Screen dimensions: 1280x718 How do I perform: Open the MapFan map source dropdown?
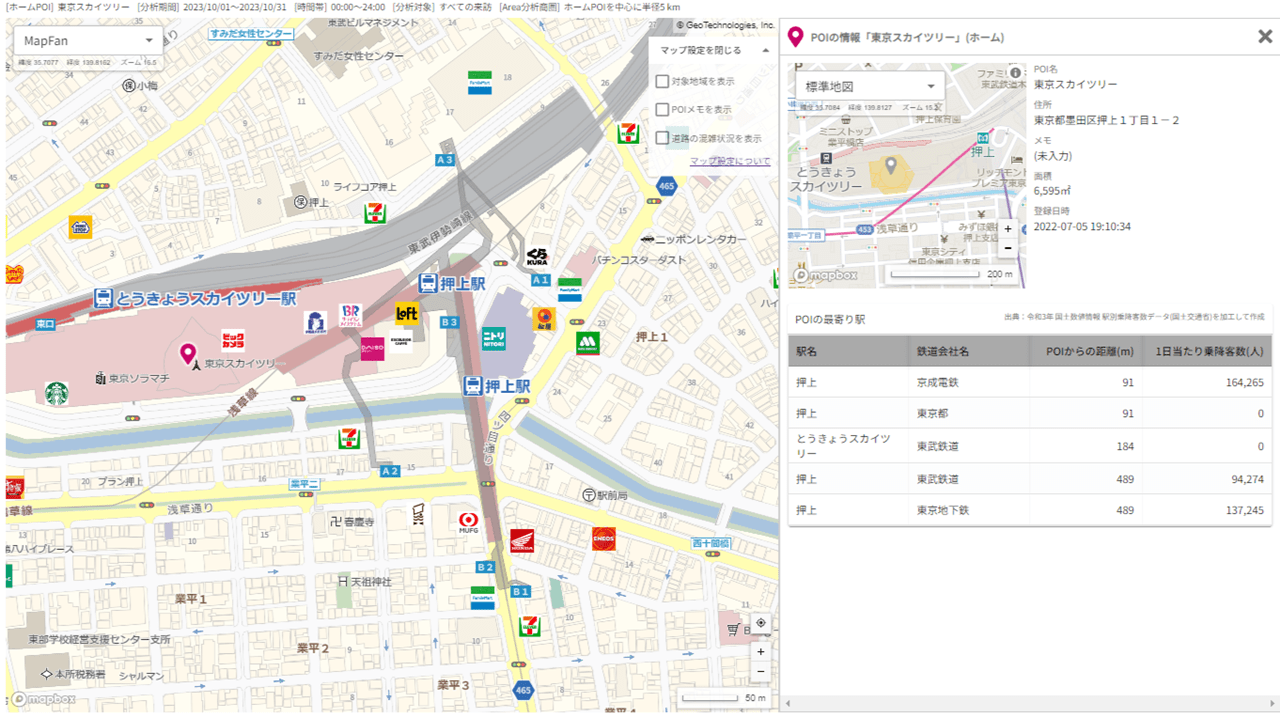(x=87, y=42)
